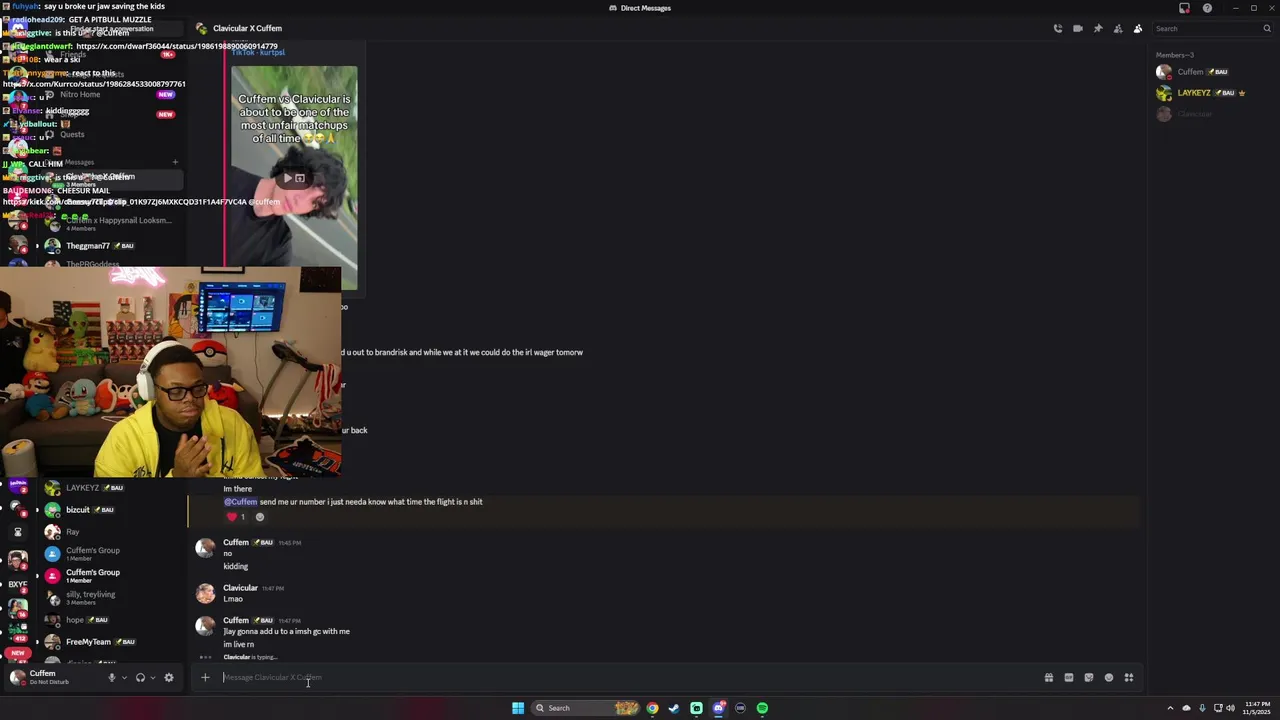The width and height of the screenshot is (1280, 720).
Task: Add friends to DM icon
Action: pos(1118,28)
